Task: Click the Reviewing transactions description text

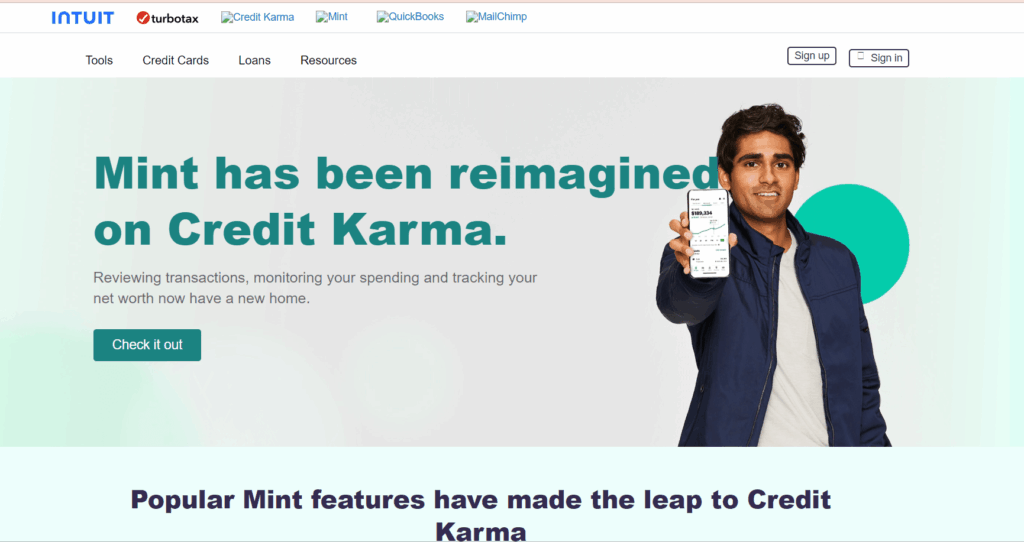Action: pyautogui.click(x=315, y=288)
